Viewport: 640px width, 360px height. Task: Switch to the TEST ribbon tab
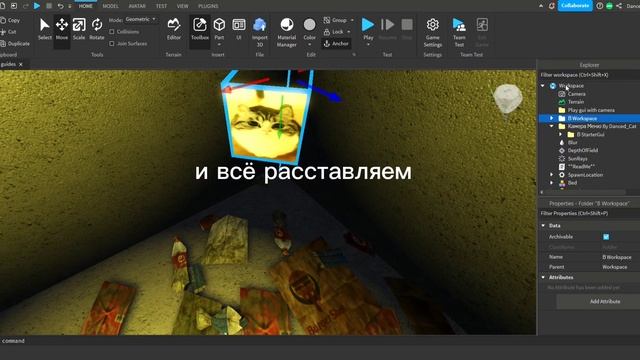[161, 6]
